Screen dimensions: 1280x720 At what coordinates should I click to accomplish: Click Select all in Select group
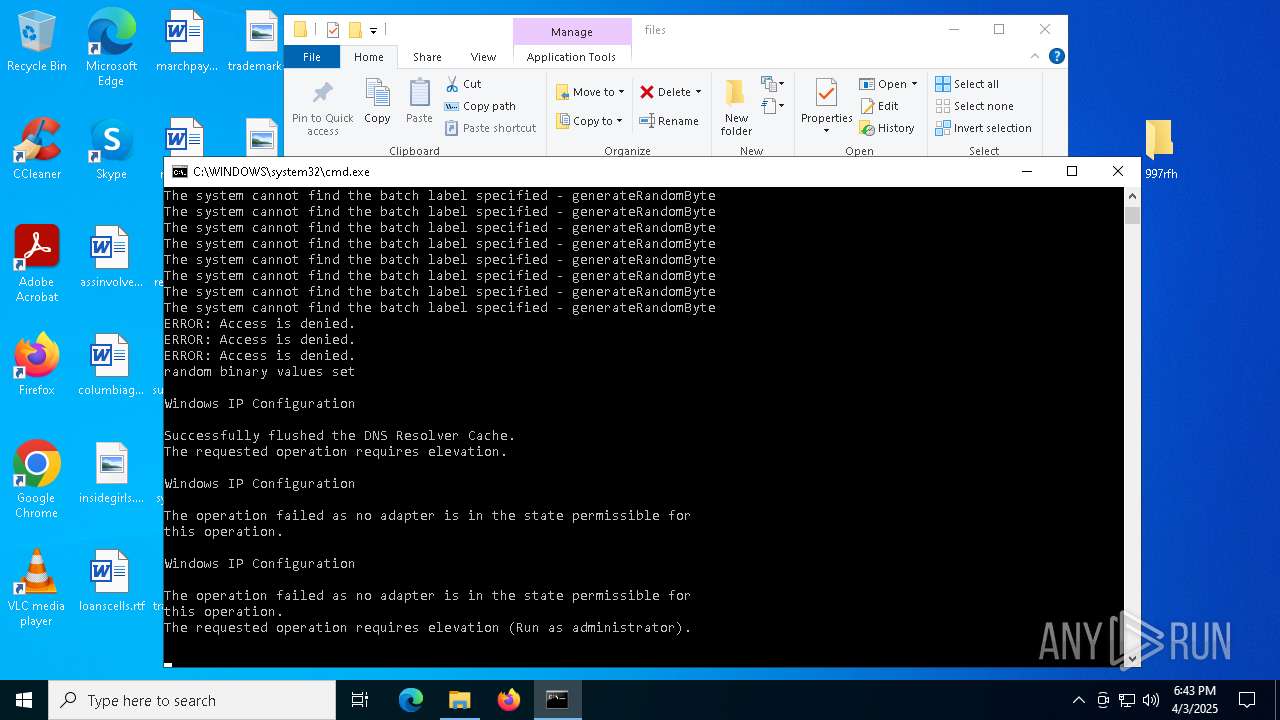tap(967, 84)
